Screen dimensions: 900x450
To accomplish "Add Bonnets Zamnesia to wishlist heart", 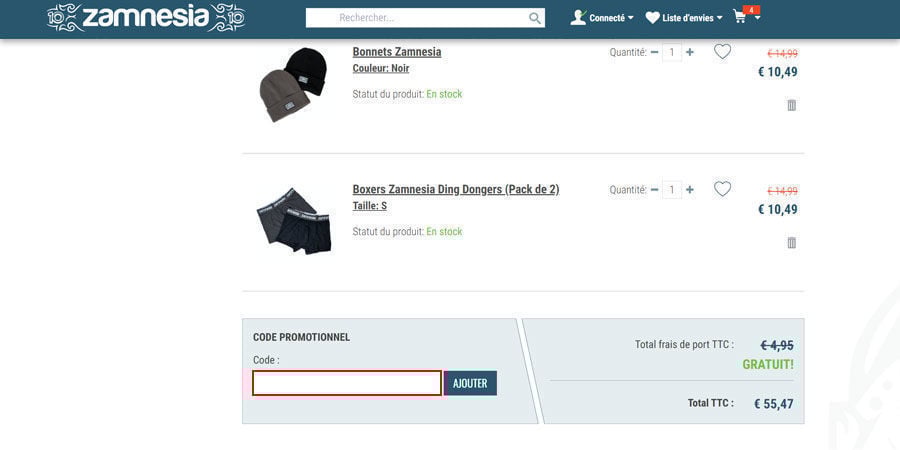I will tap(722, 52).
